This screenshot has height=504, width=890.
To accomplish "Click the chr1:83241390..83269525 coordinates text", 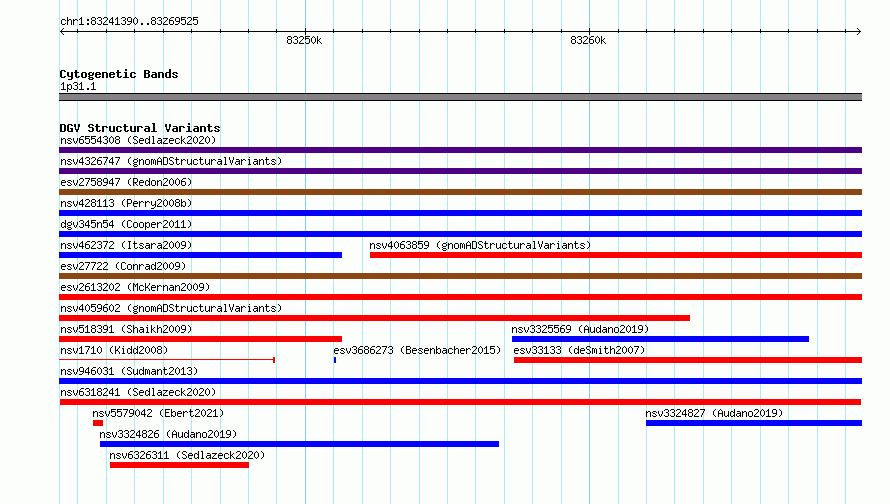I will point(129,21).
